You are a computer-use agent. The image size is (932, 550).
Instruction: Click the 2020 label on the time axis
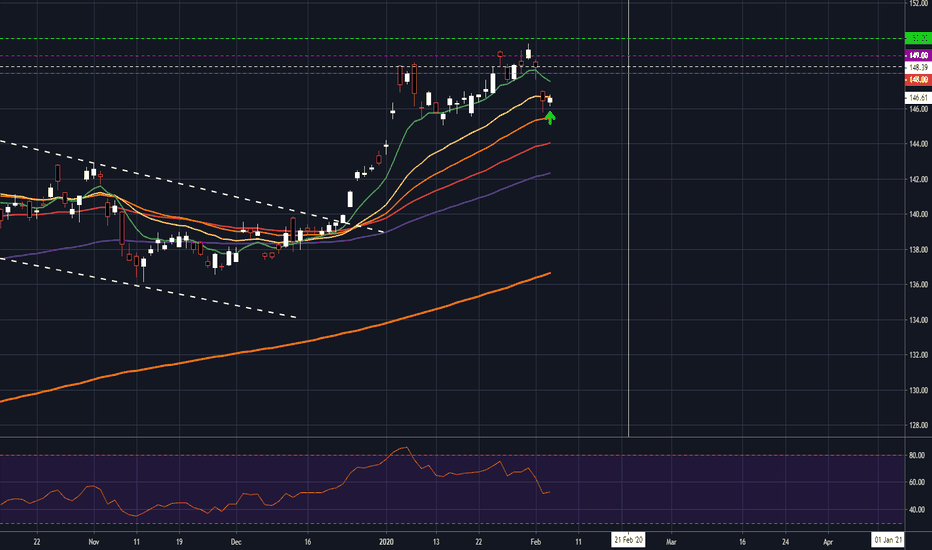point(386,542)
